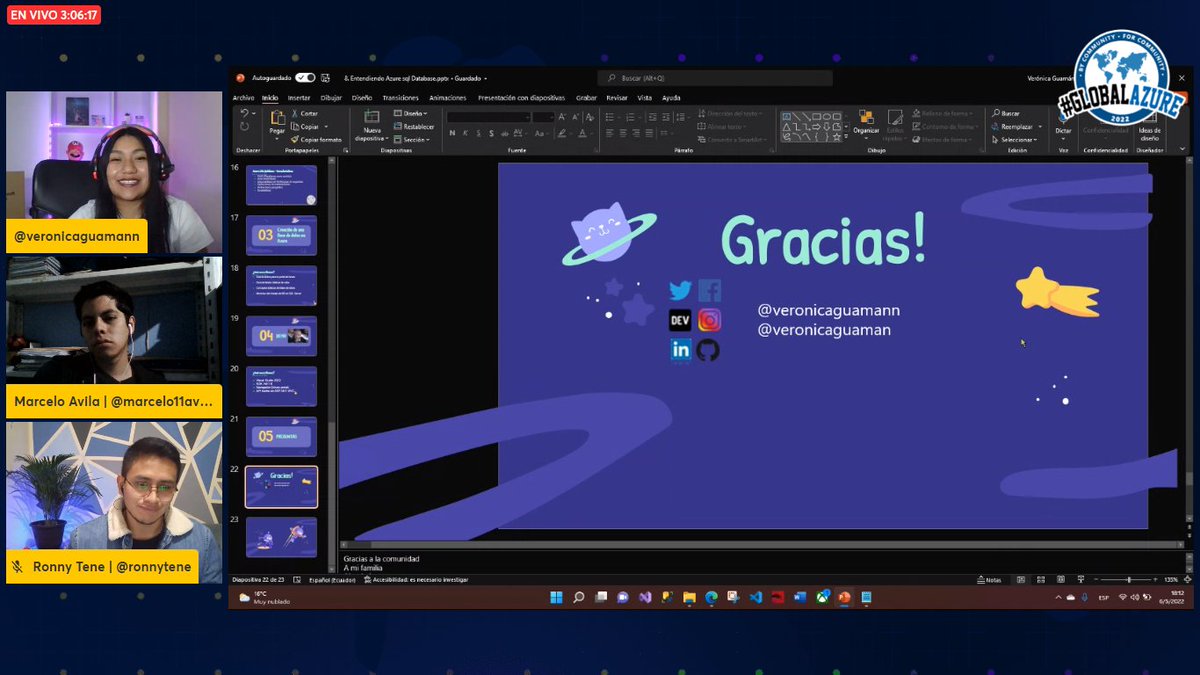Click the Redo icon under Undo

(244, 127)
